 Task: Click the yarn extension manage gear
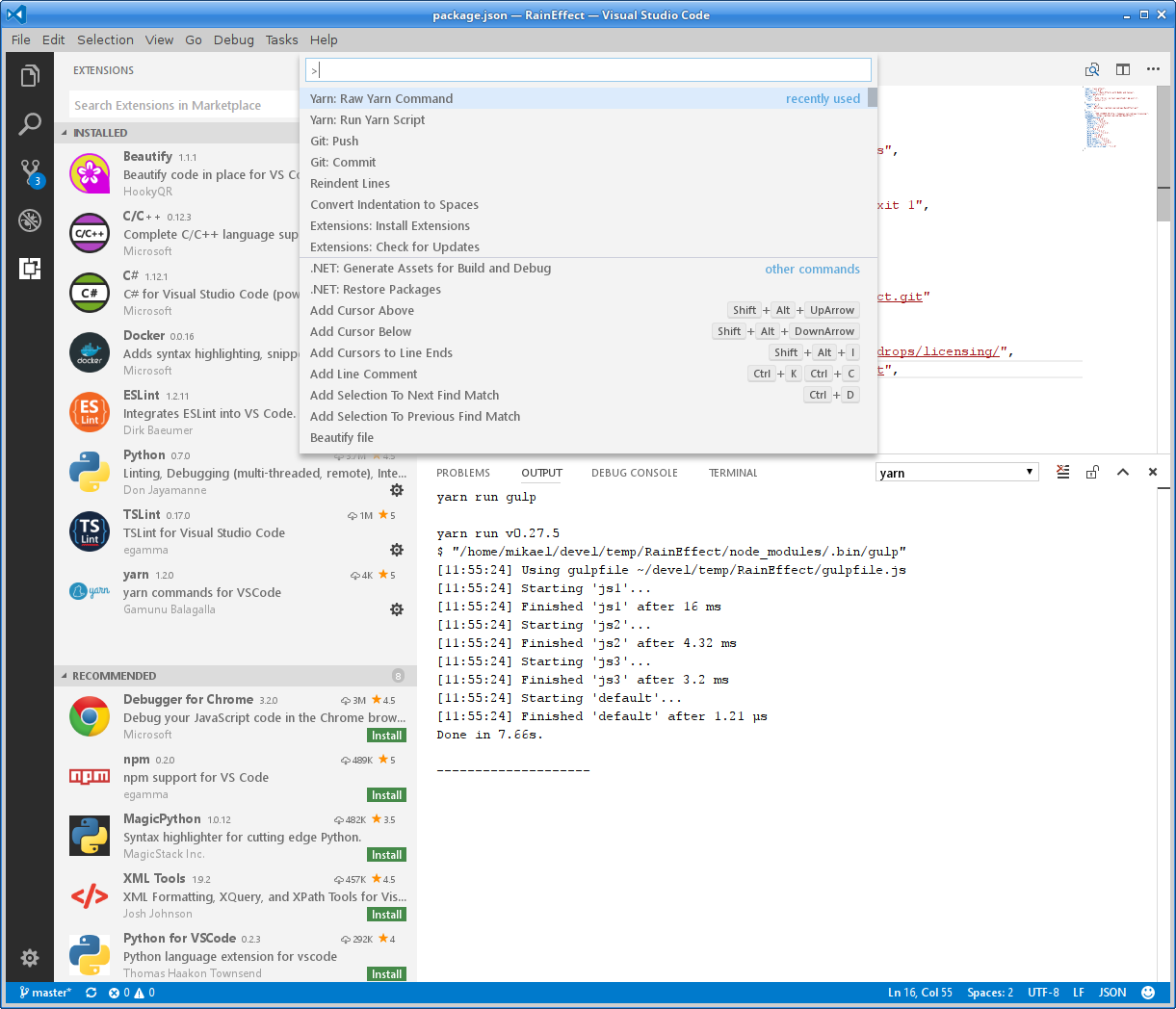(396, 609)
